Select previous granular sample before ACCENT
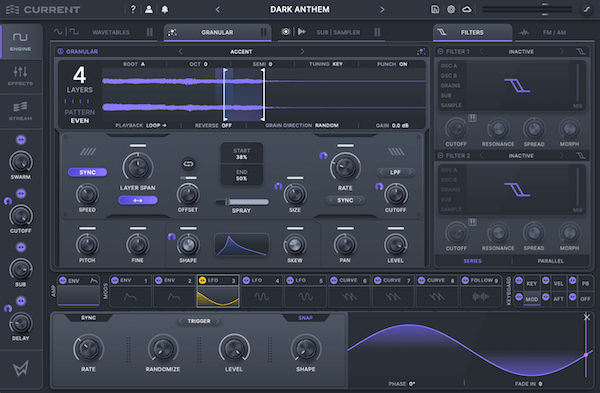 [x=181, y=51]
